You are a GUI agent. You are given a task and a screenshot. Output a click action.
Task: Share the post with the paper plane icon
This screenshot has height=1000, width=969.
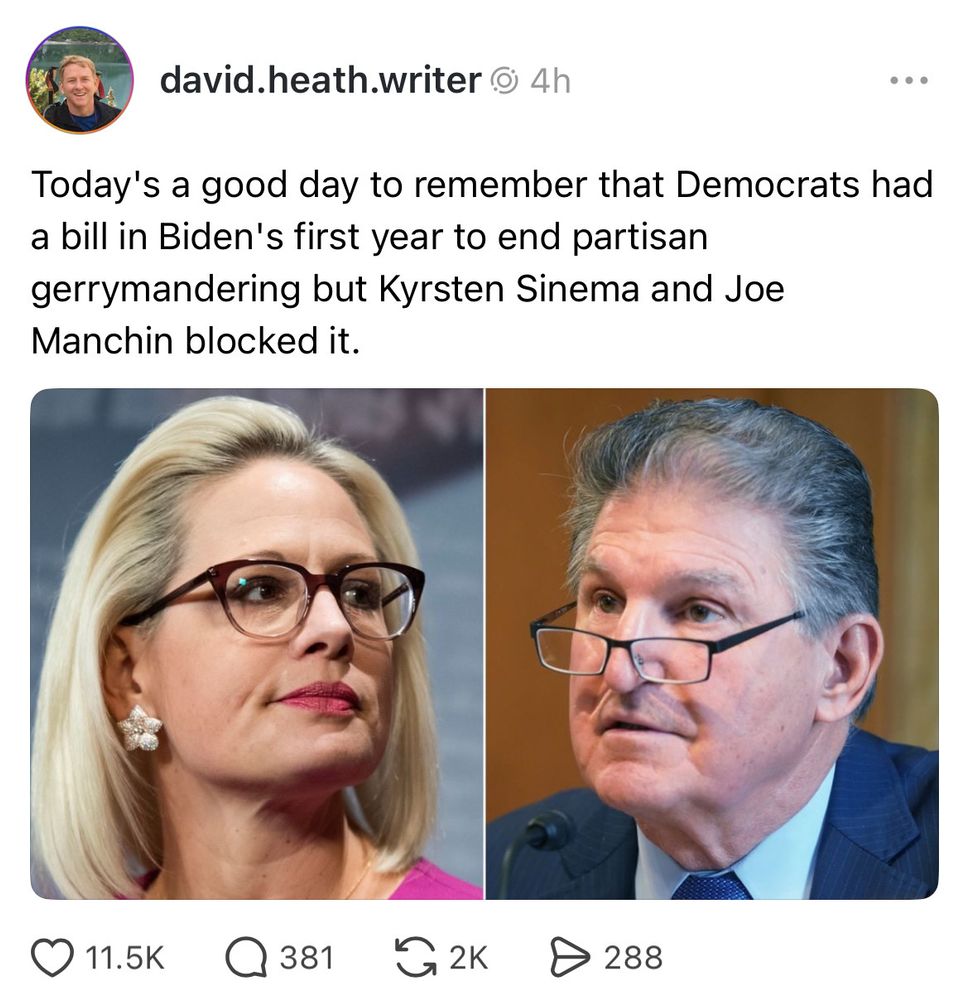click(x=570, y=957)
